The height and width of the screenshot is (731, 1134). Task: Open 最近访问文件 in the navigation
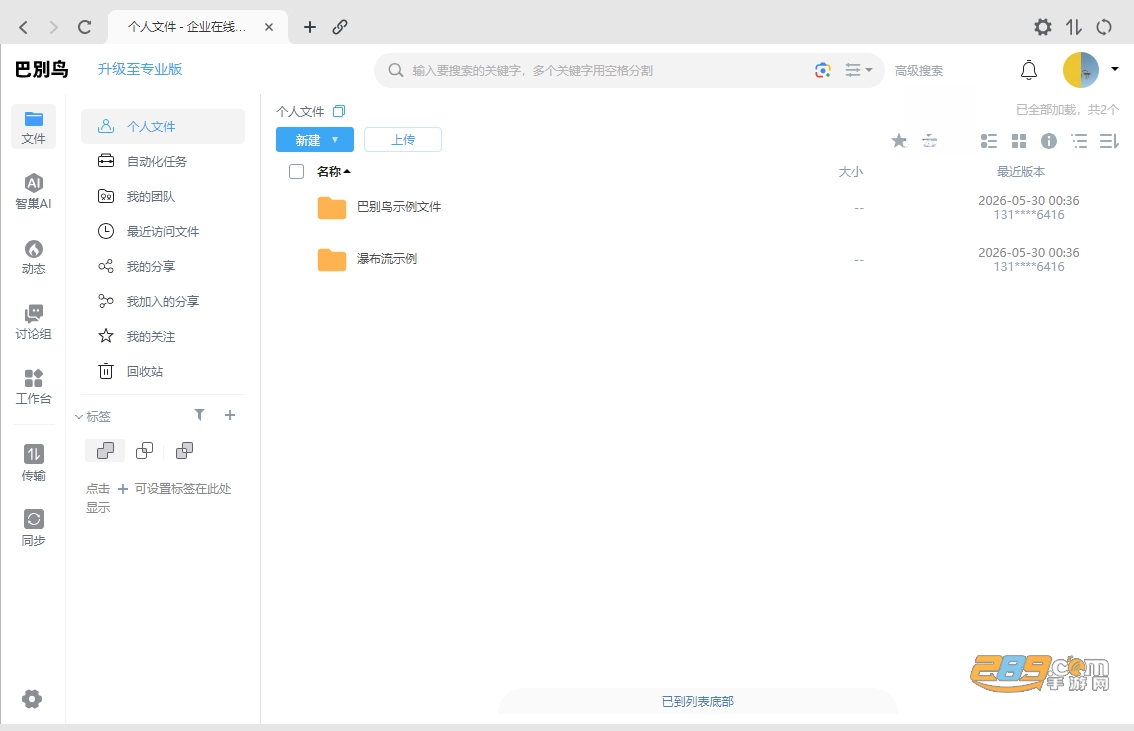(x=163, y=231)
